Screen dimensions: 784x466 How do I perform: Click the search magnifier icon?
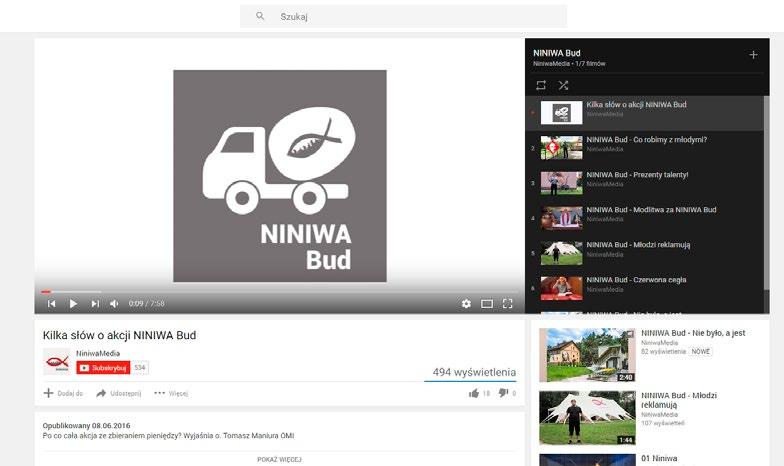click(x=260, y=16)
